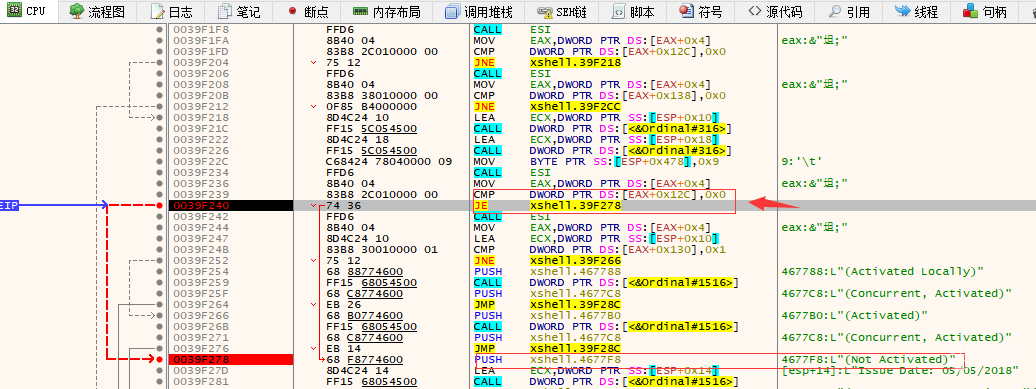Toggle breakpoint dot at address 0039F264
The width and height of the screenshot is (1036, 389).
159,304
